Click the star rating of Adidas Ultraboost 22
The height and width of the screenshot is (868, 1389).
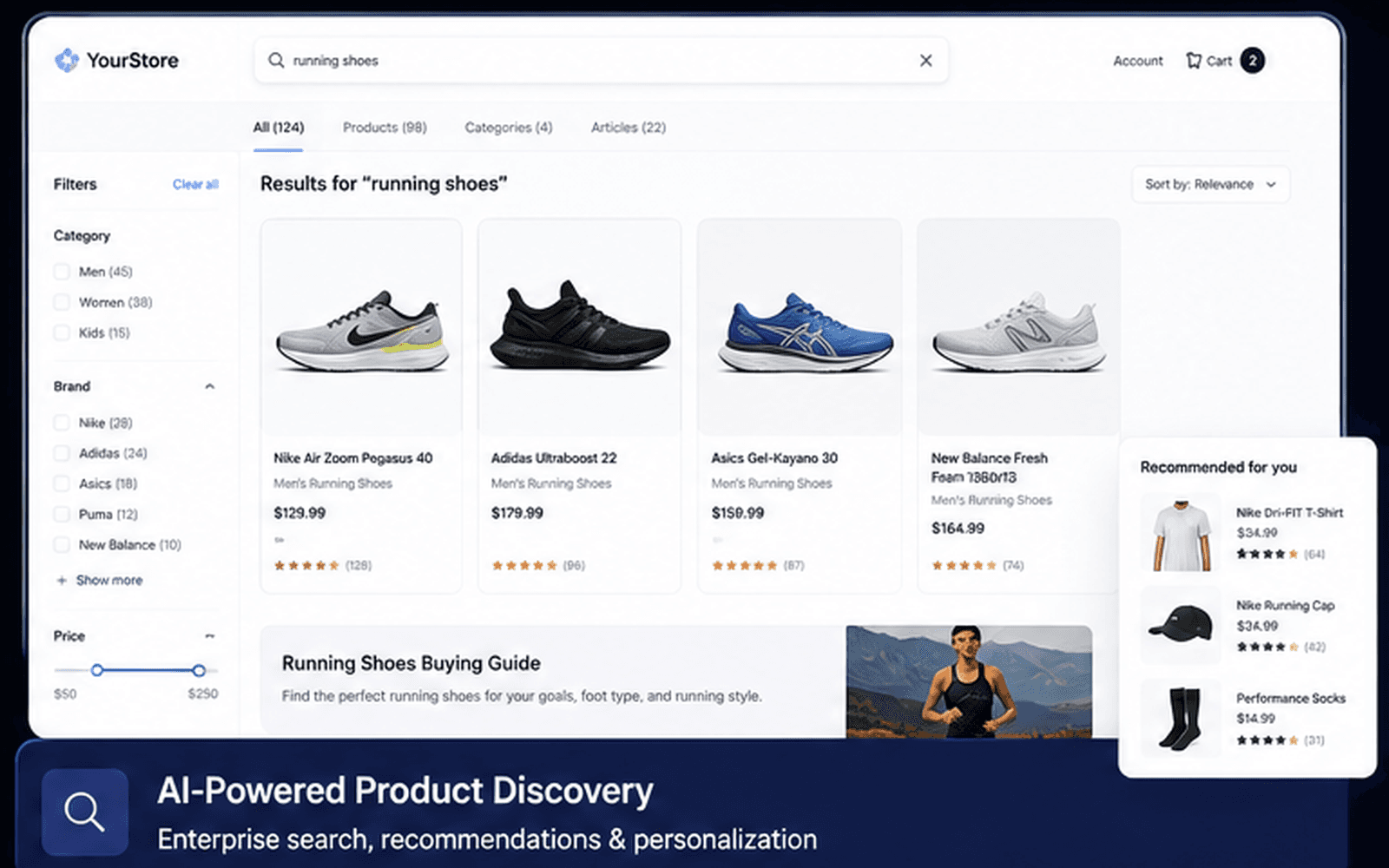coord(524,565)
